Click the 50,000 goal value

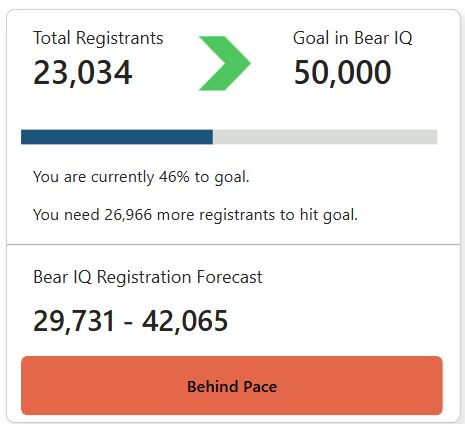pyautogui.click(x=342, y=72)
